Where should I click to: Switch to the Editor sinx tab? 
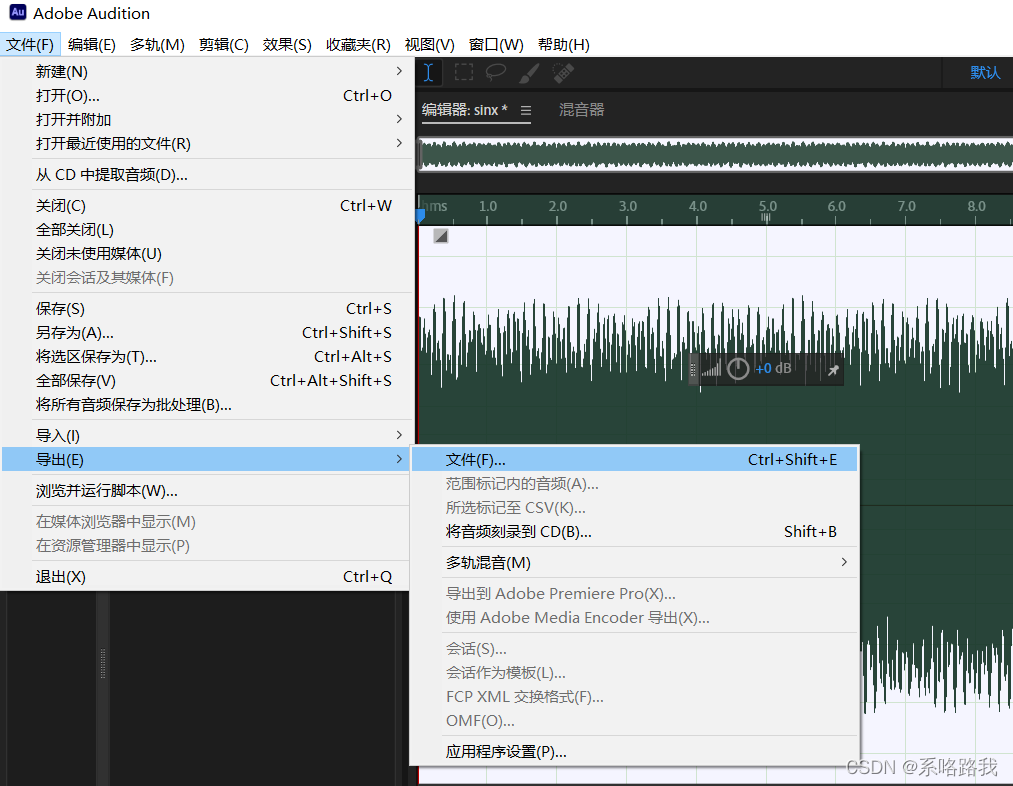coord(465,110)
